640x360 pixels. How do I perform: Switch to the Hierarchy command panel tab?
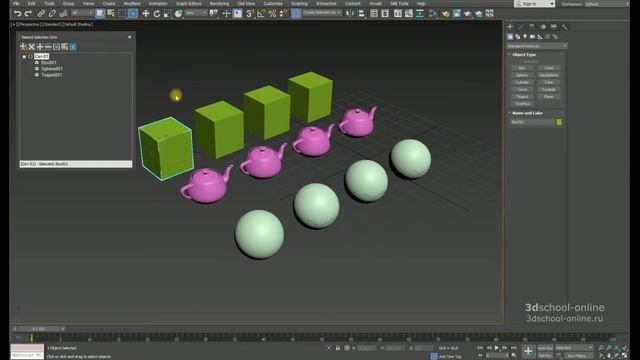tap(532, 27)
